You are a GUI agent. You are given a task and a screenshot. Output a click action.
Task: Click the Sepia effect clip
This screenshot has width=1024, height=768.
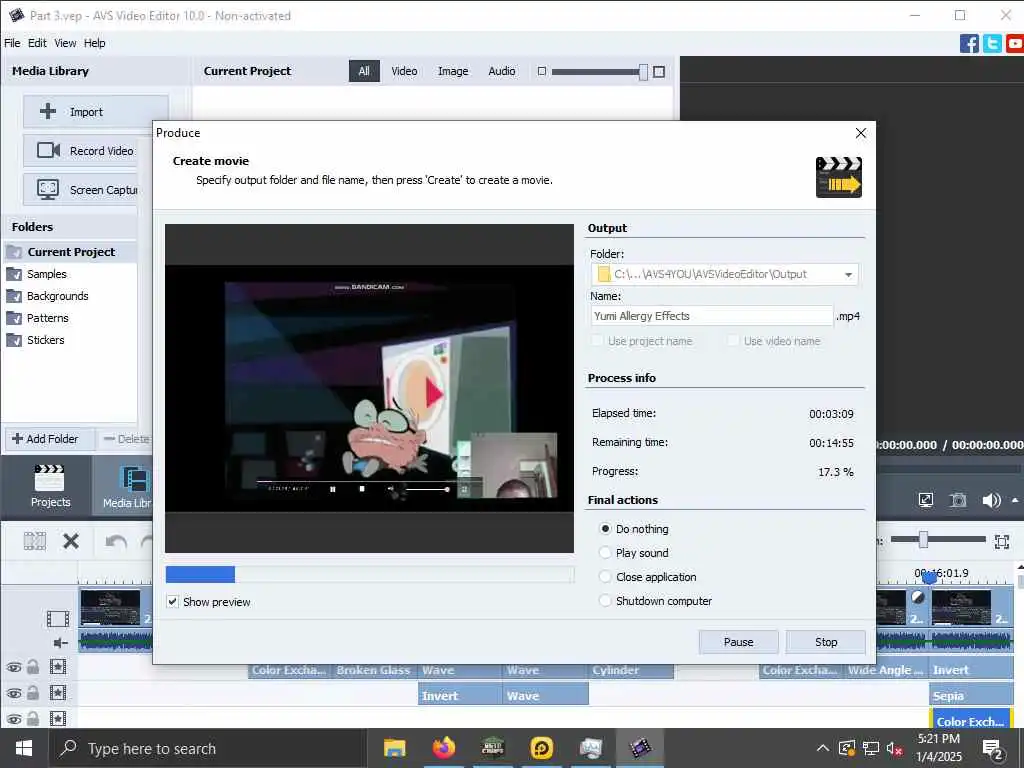(971, 696)
